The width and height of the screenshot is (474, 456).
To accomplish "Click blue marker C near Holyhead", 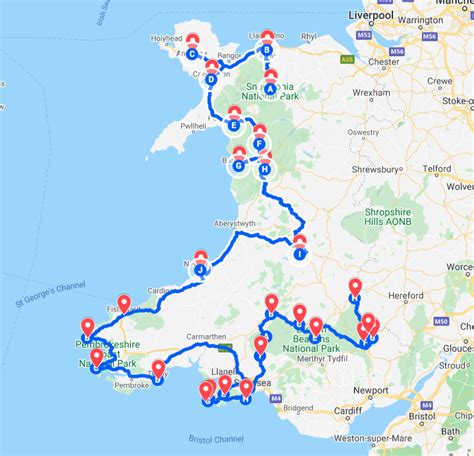I will (192, 54).
